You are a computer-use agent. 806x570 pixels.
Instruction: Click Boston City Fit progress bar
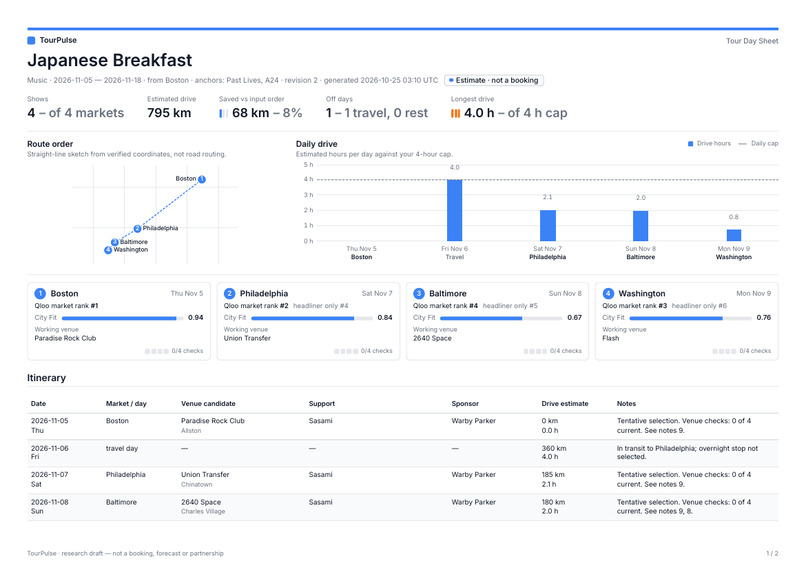tap(122, 318)
